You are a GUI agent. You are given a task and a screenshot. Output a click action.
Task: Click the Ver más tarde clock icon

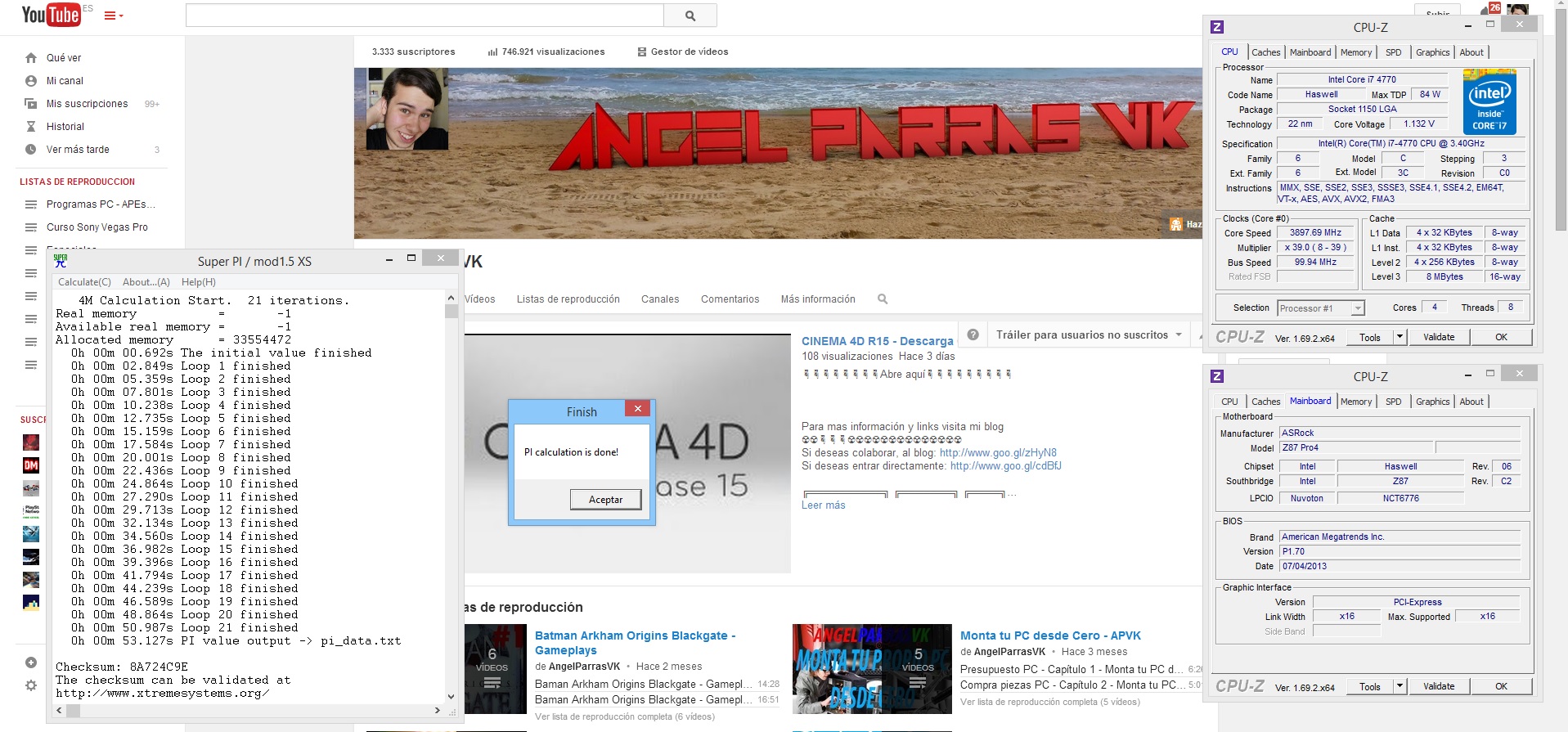pyautogui.click(x=31, y=150)
